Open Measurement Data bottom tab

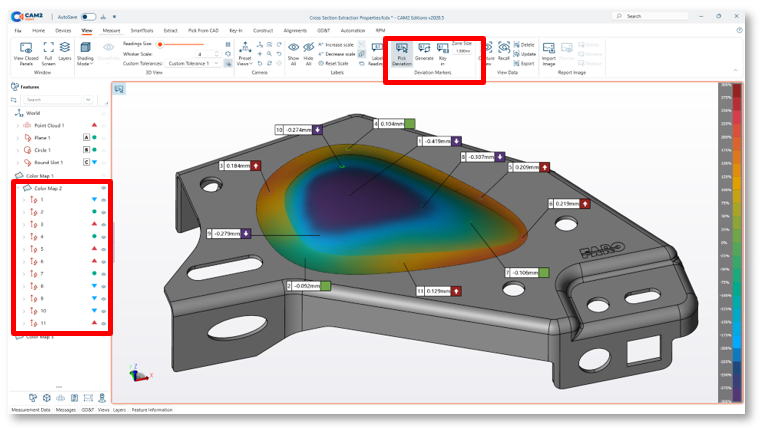pos(31,410)
